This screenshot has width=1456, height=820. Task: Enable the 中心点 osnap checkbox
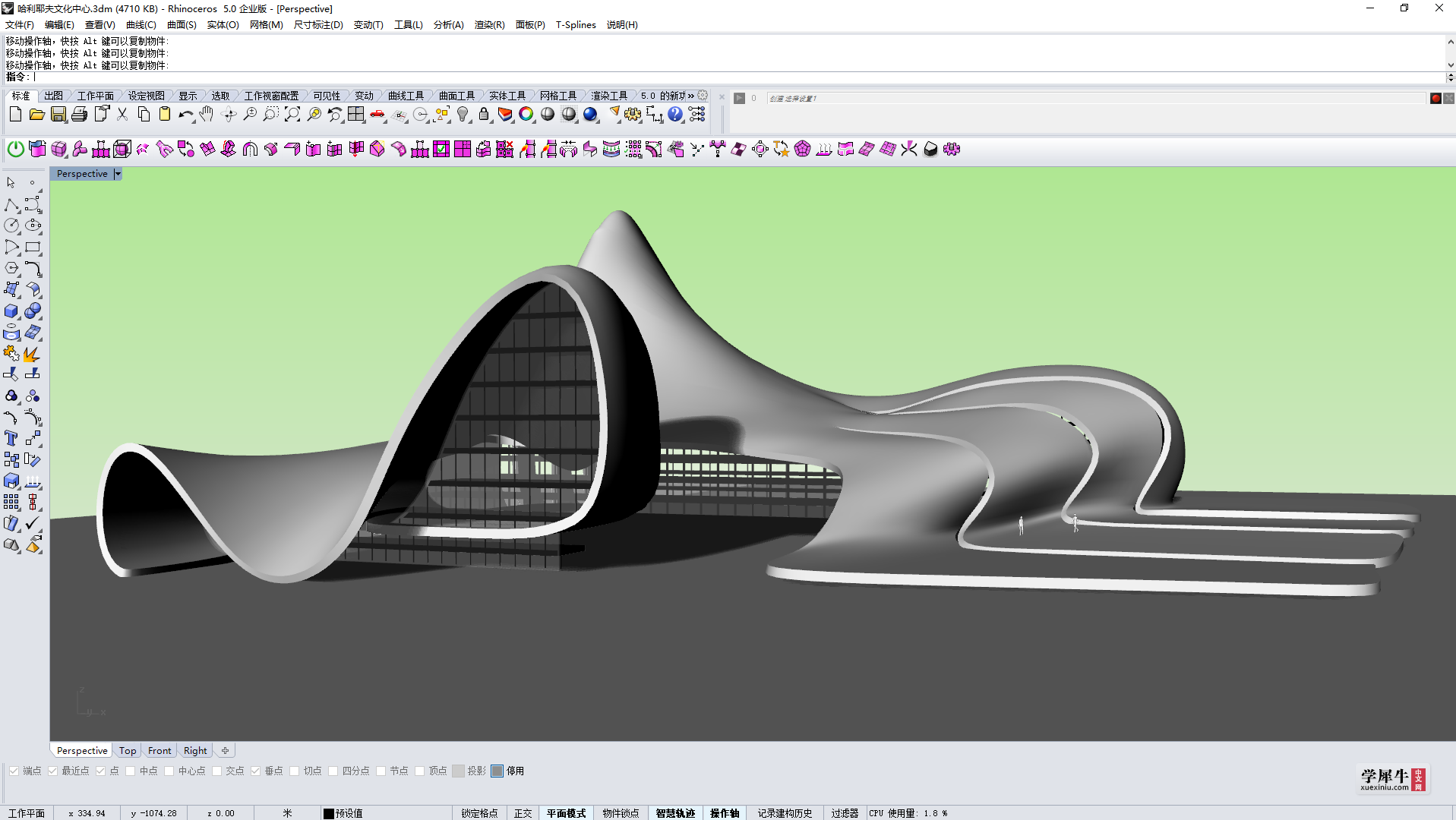[x=169, y=771]
